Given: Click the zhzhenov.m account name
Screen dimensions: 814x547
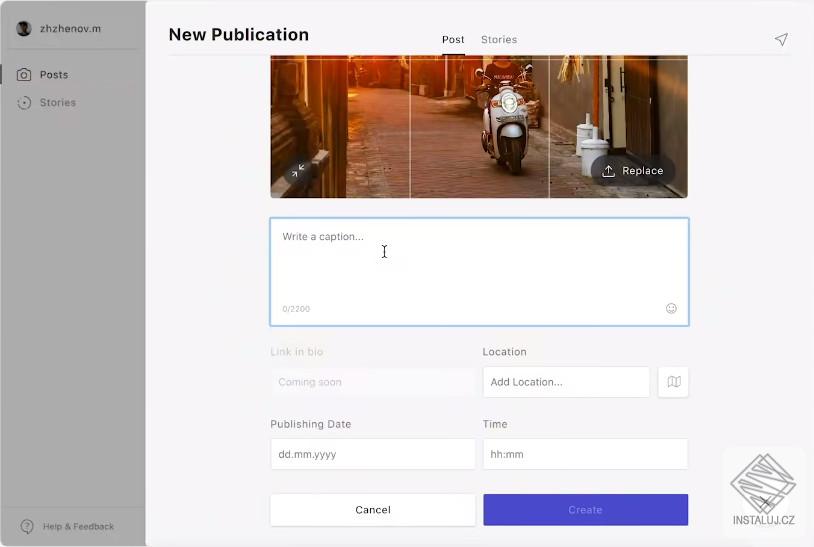Looking at the screenshot, I should [x=71, y=29].
